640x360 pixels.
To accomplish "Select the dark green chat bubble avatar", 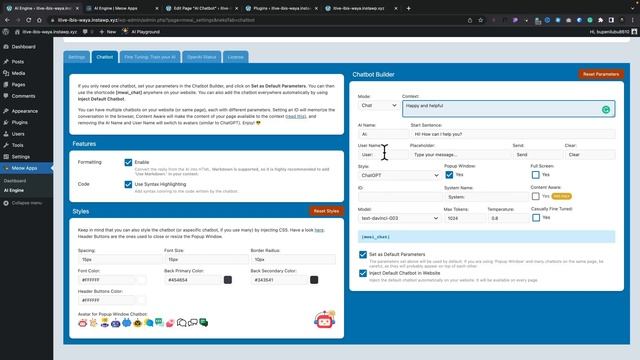I will coord(203,323).
